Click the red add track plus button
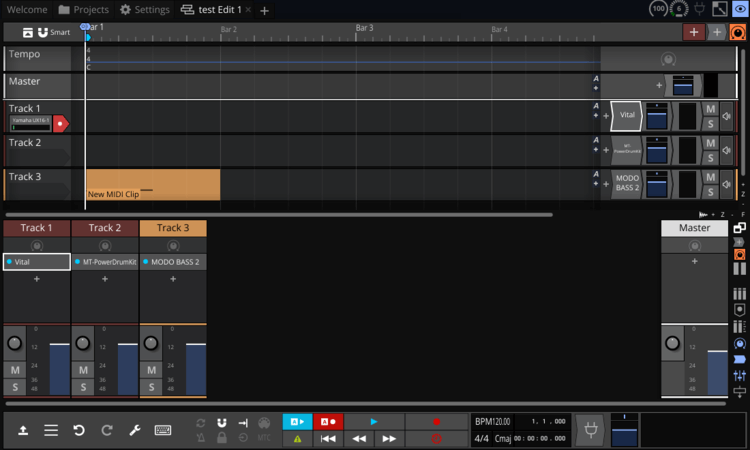The width and height of the screenshot is (750, 450). click(x=694, y=32)
